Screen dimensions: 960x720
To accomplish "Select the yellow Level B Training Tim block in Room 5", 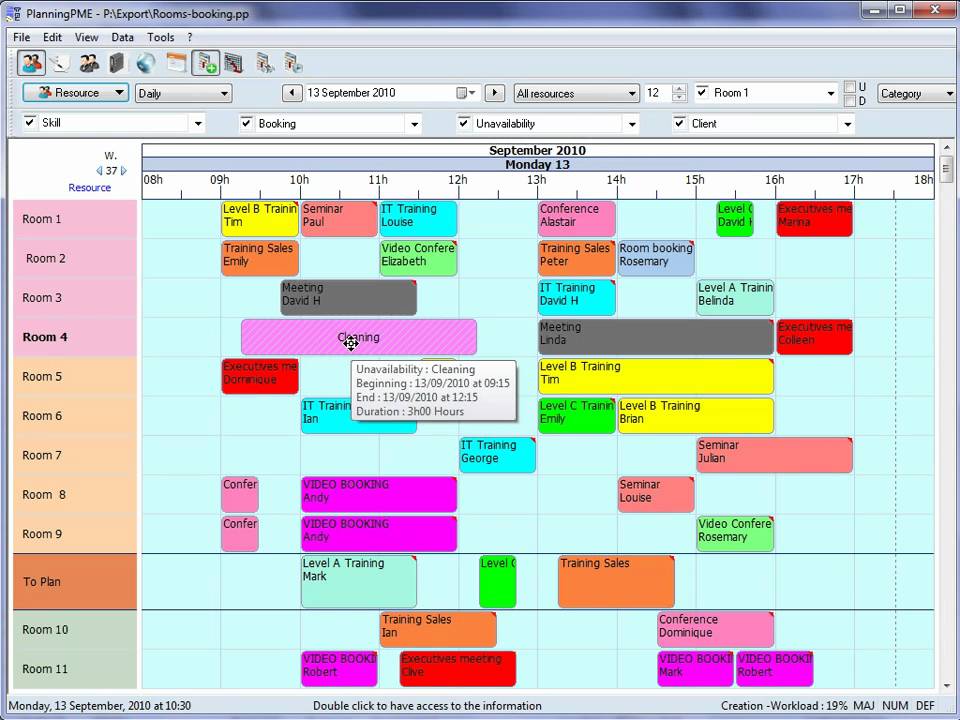I will point(656,376).
